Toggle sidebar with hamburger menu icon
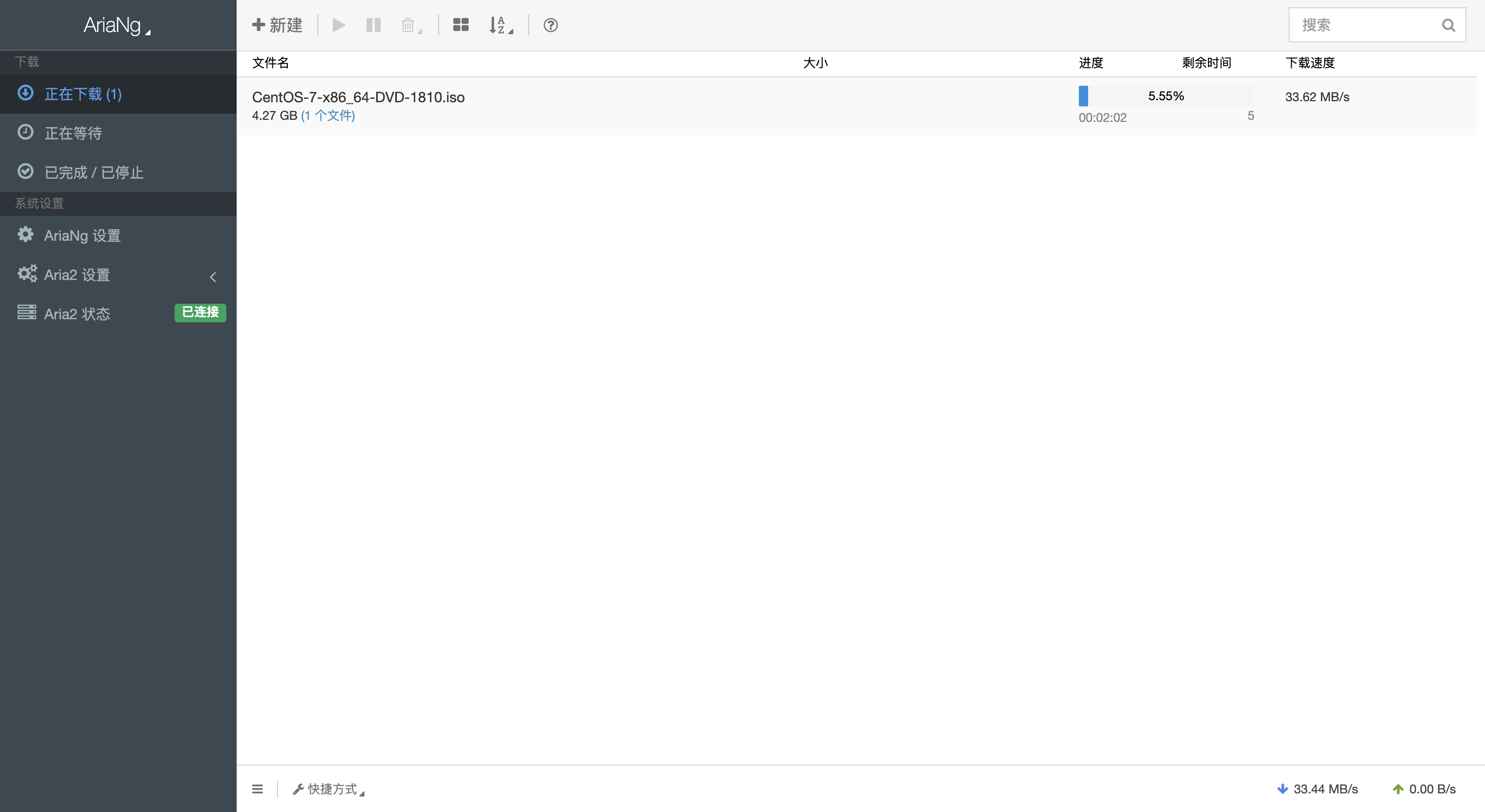 (257, 789)
